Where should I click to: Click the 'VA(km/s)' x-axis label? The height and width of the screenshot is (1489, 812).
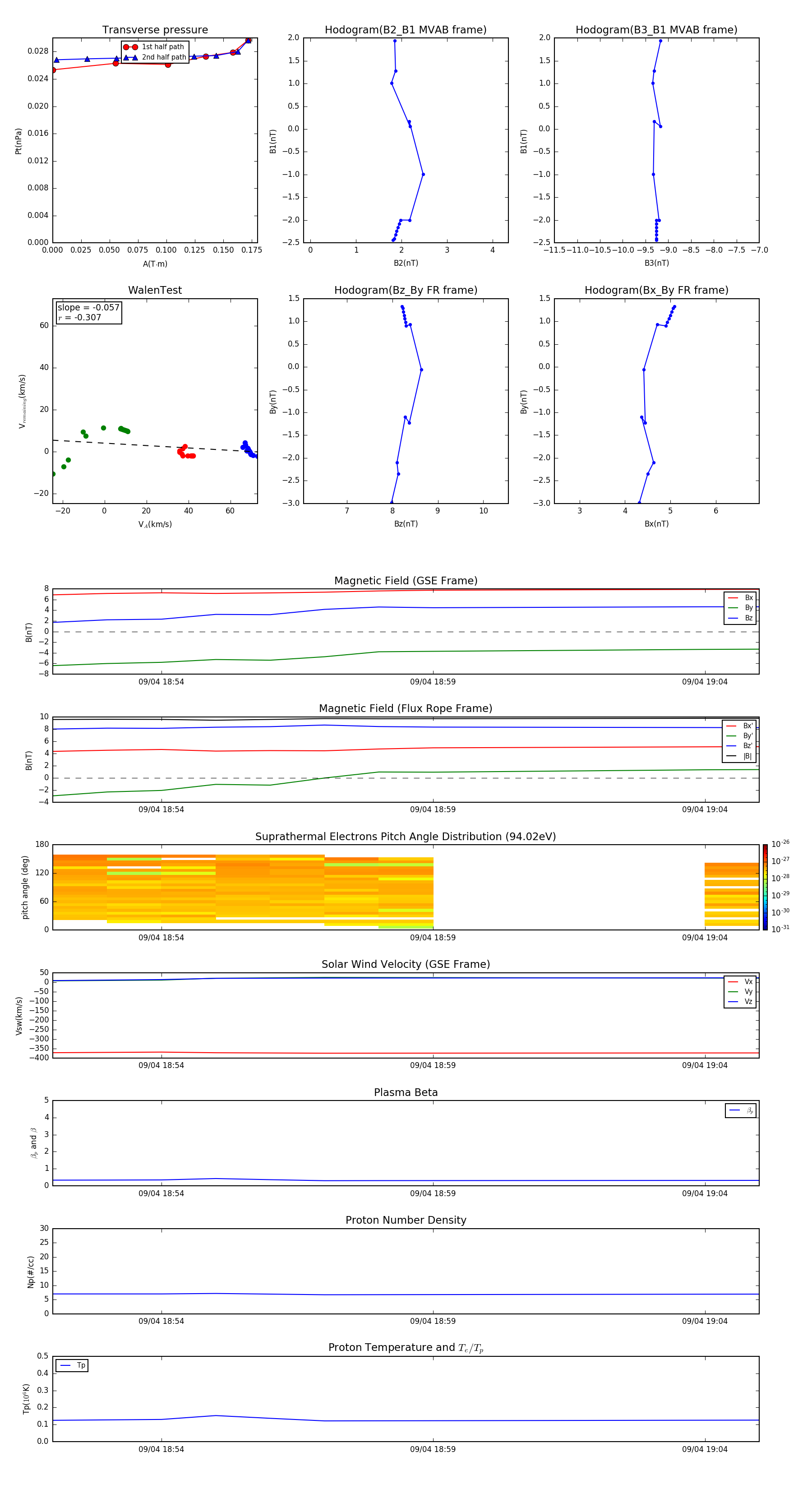point(155,524)
